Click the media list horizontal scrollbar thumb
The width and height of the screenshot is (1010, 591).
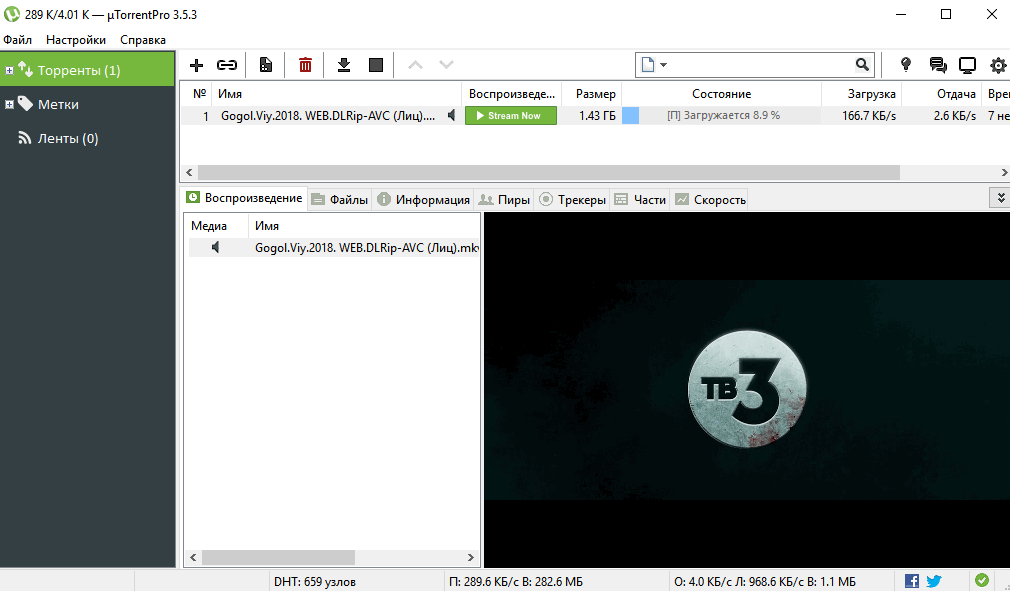(x=278, y=557)
